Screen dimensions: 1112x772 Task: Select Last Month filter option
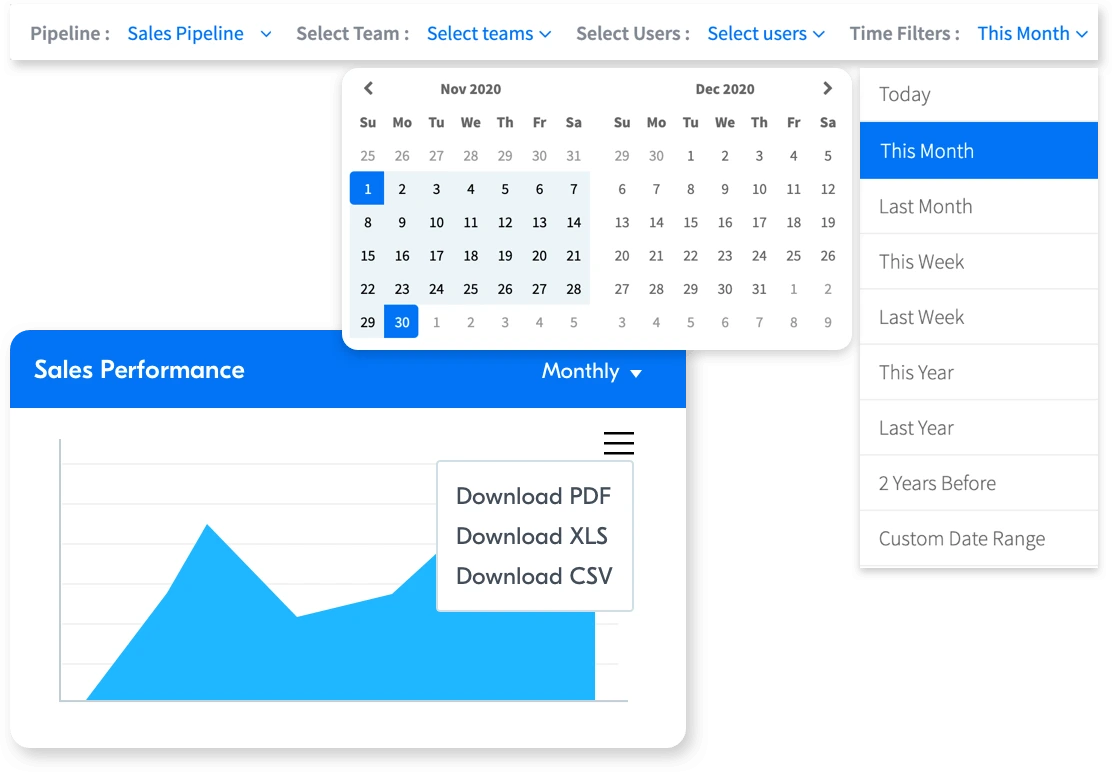pyautogui.click(x=979, y=206)
